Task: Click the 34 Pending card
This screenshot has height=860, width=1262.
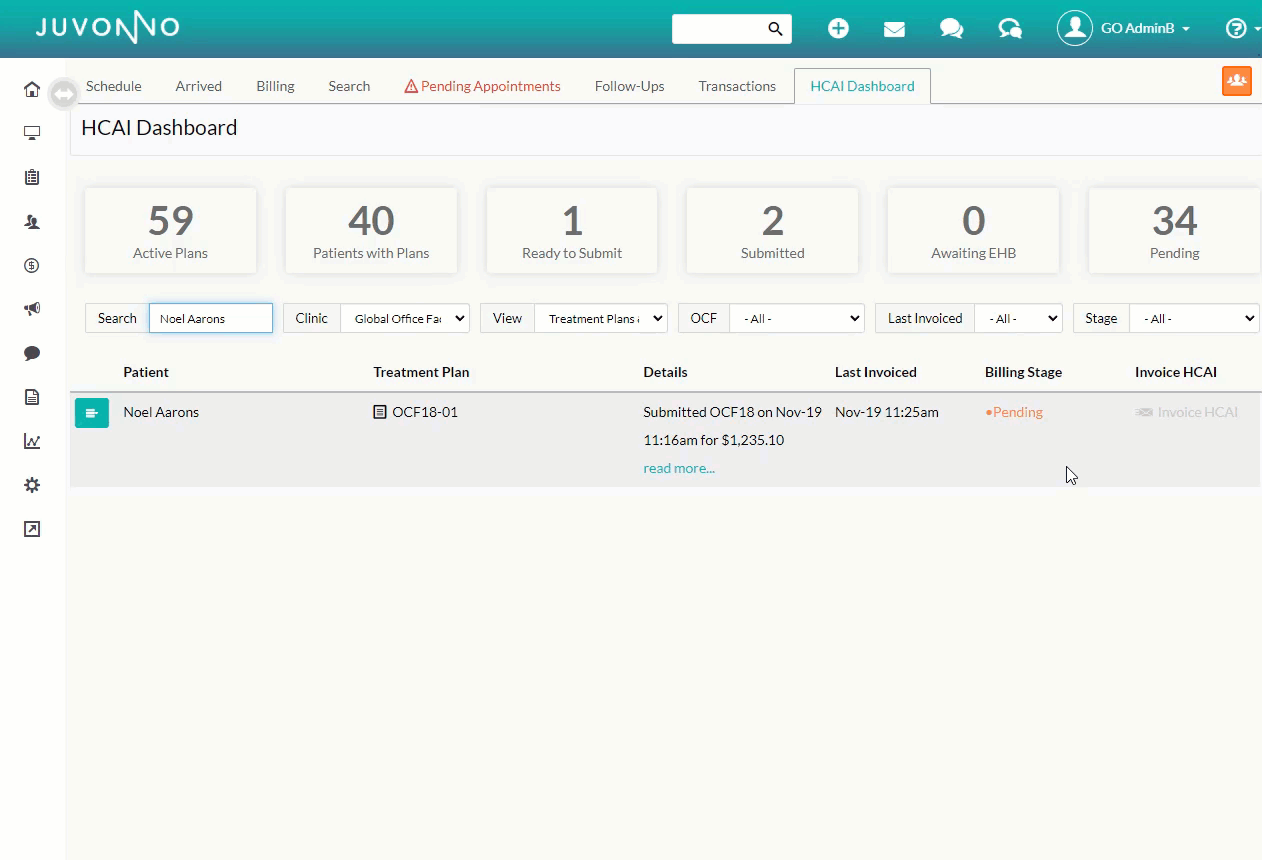Action: tap(1174, 231)
